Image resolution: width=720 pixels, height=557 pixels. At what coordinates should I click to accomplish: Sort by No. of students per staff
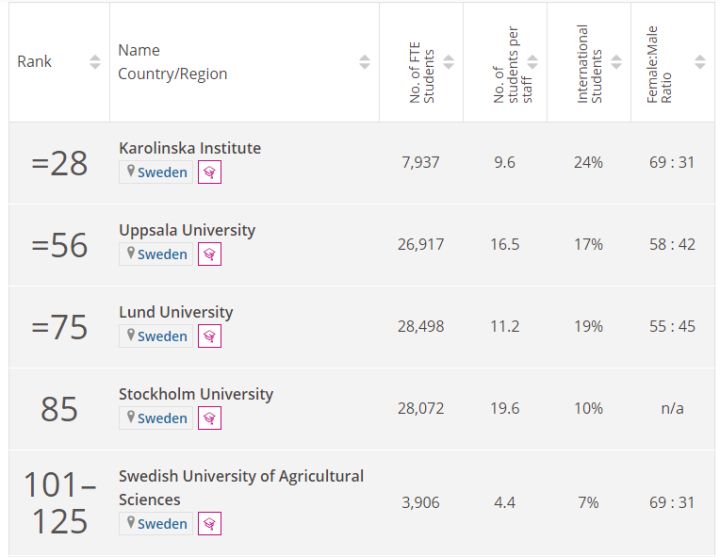(532, 62)
